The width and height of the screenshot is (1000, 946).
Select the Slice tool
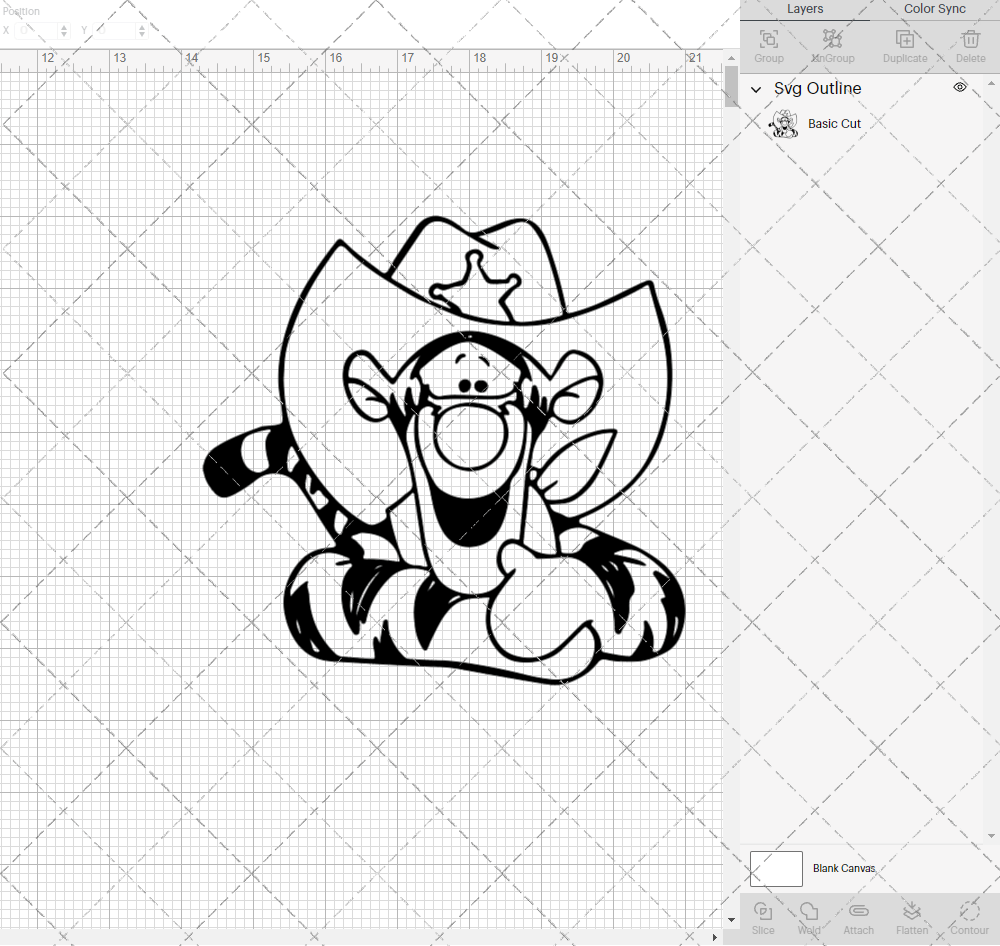pos(763,913)
